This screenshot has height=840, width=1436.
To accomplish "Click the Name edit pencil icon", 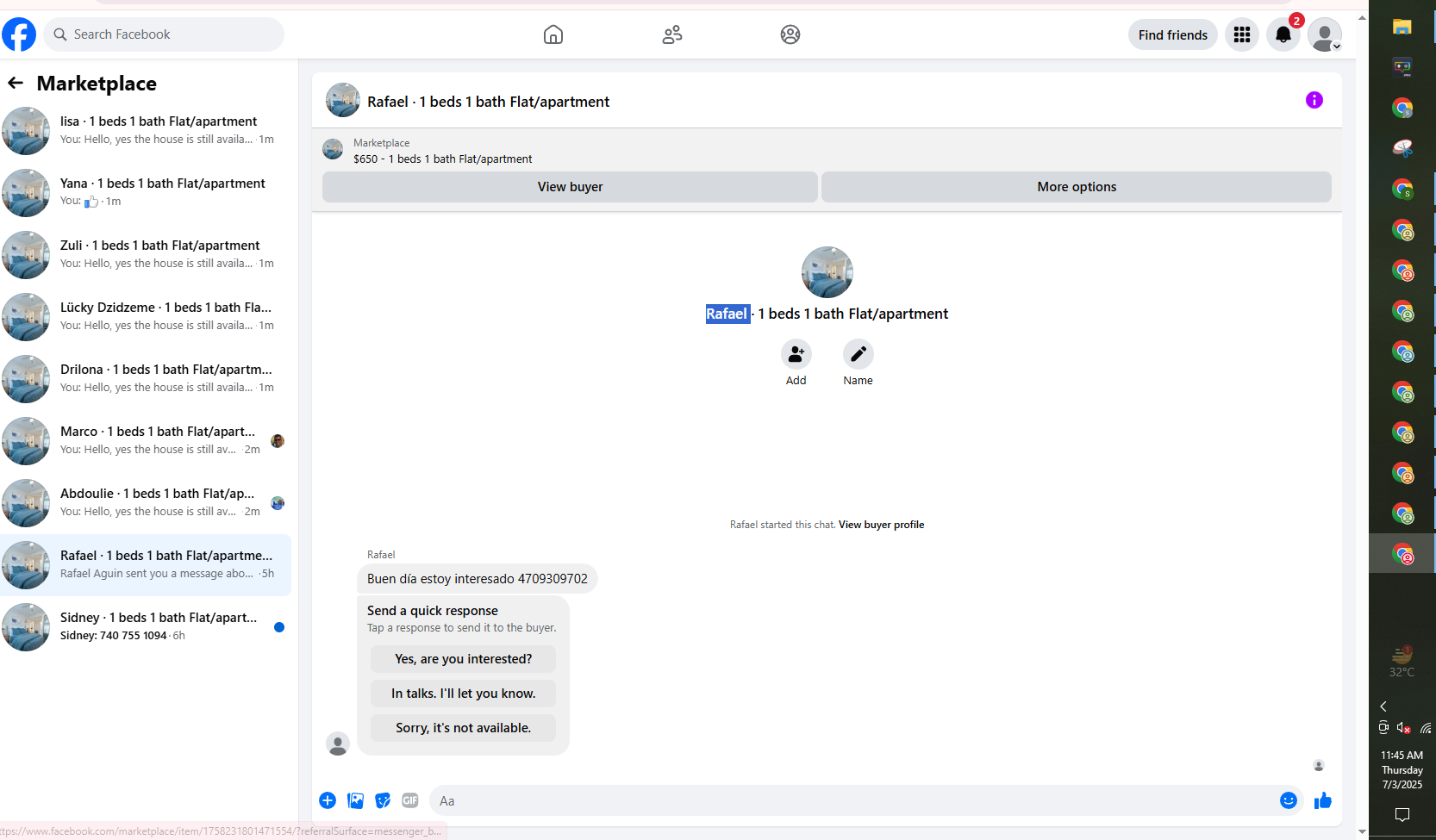I will point(858,354).
